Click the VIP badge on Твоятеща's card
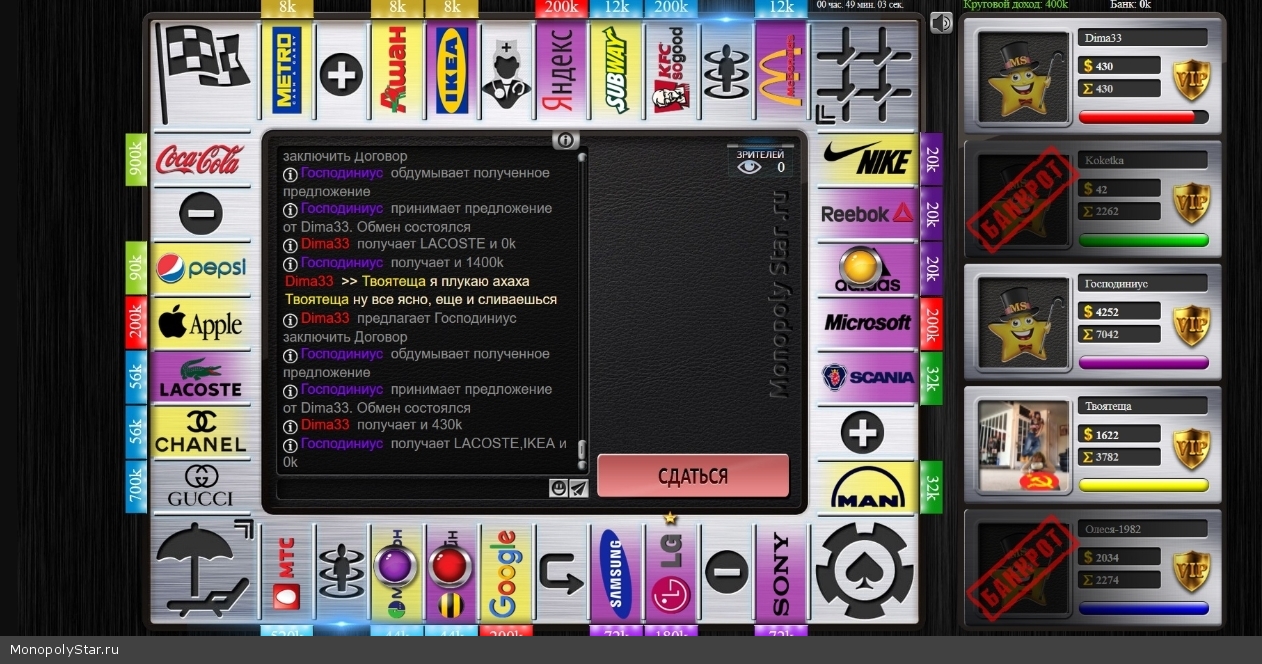Image resolution: width=1262 pixels, height=664 pixels. point(1192,449)
